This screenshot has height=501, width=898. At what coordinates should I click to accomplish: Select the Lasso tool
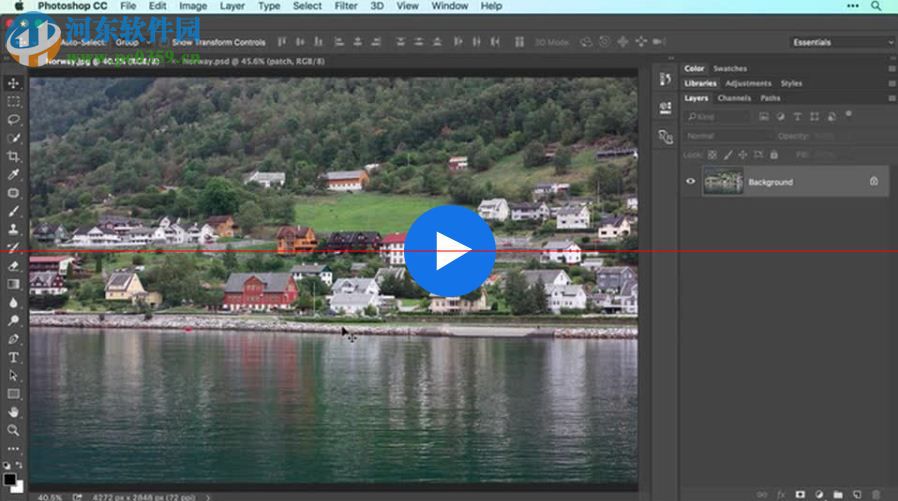pos(13,120)
